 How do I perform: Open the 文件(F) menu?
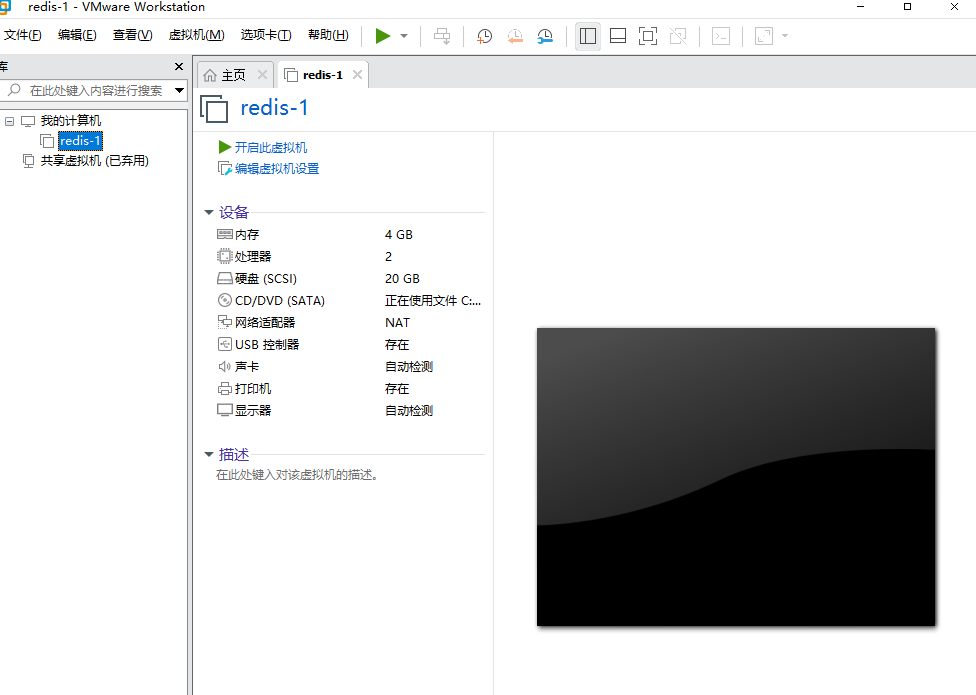pos(22,35)
